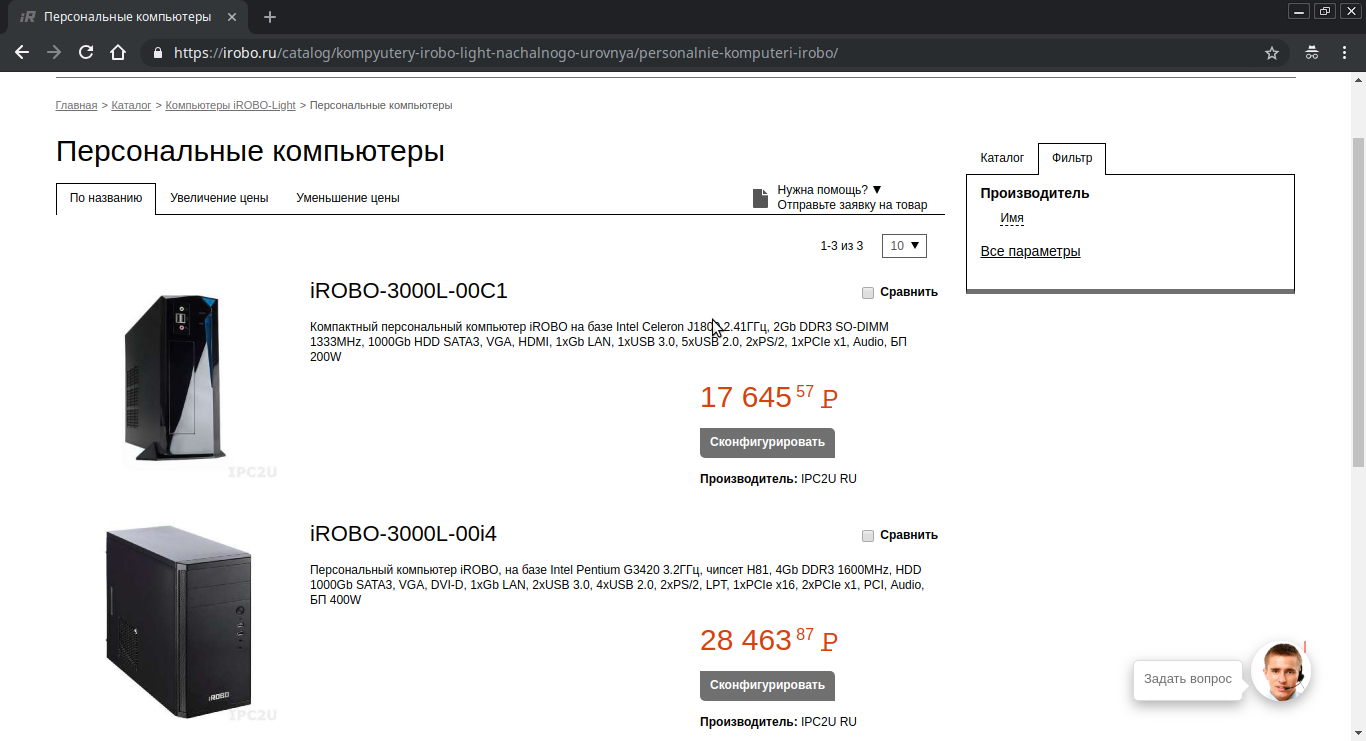Click the document icon beside Нужна помощь

click(760, 197)
